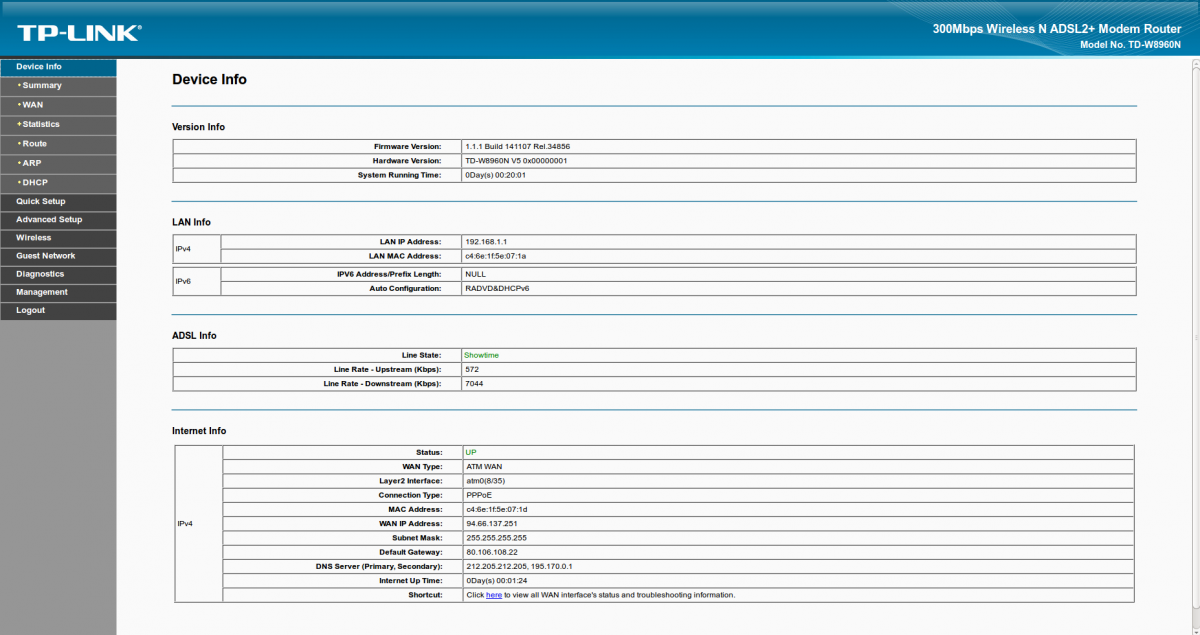Screen dimensions: 1200x635
Task: Open the Advanced Setup section
Action: [58, 220]
